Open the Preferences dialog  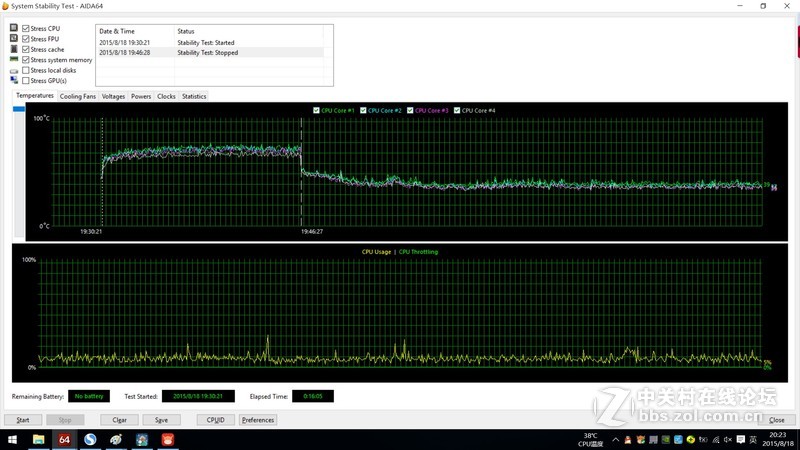coord(258,420)
